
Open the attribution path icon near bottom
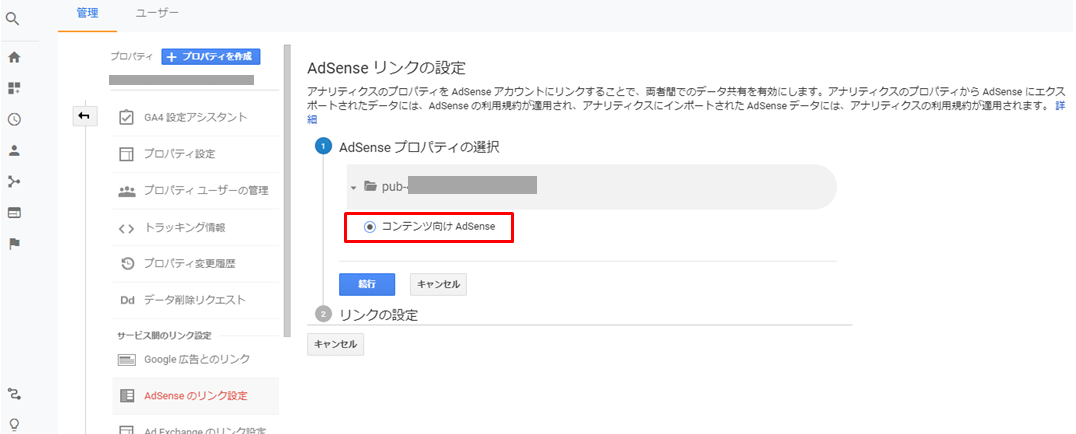pyautogui.click(x=14, y=393)
